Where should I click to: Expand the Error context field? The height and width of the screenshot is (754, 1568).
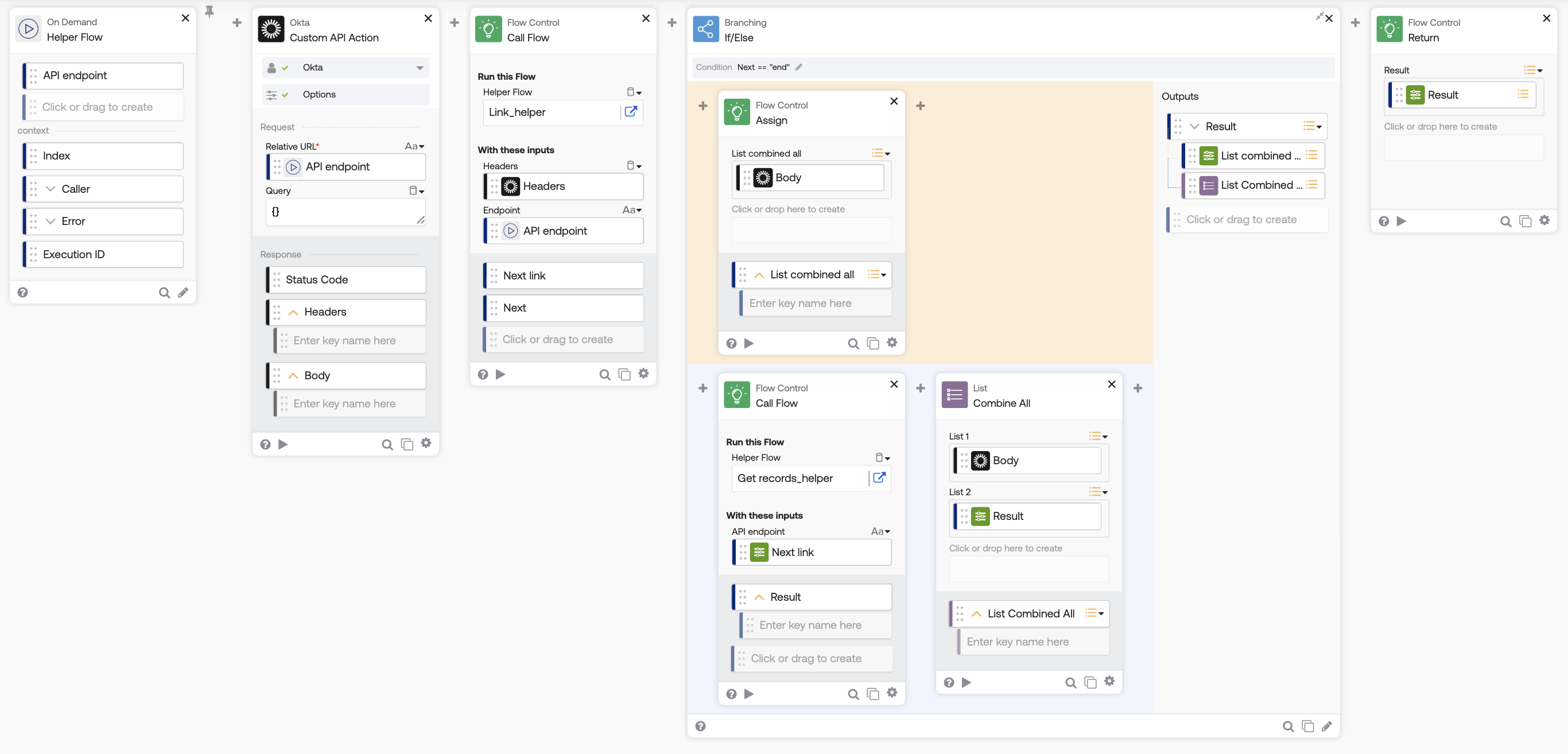(x=51, y=221)
